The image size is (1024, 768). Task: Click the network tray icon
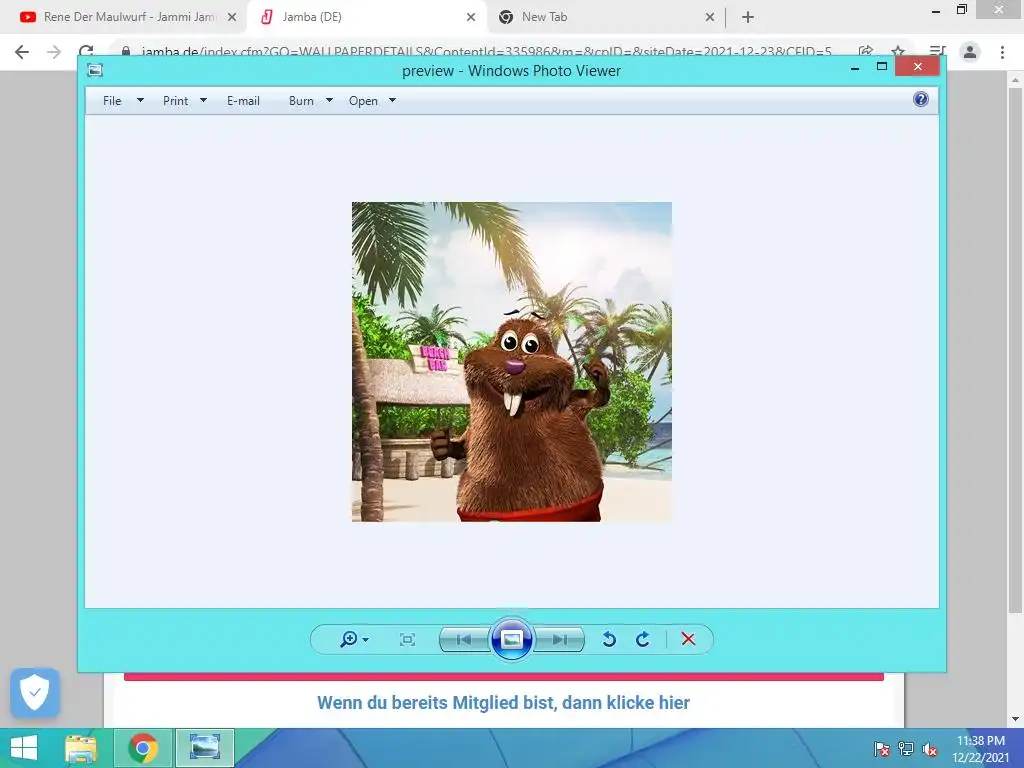[906, 749]
